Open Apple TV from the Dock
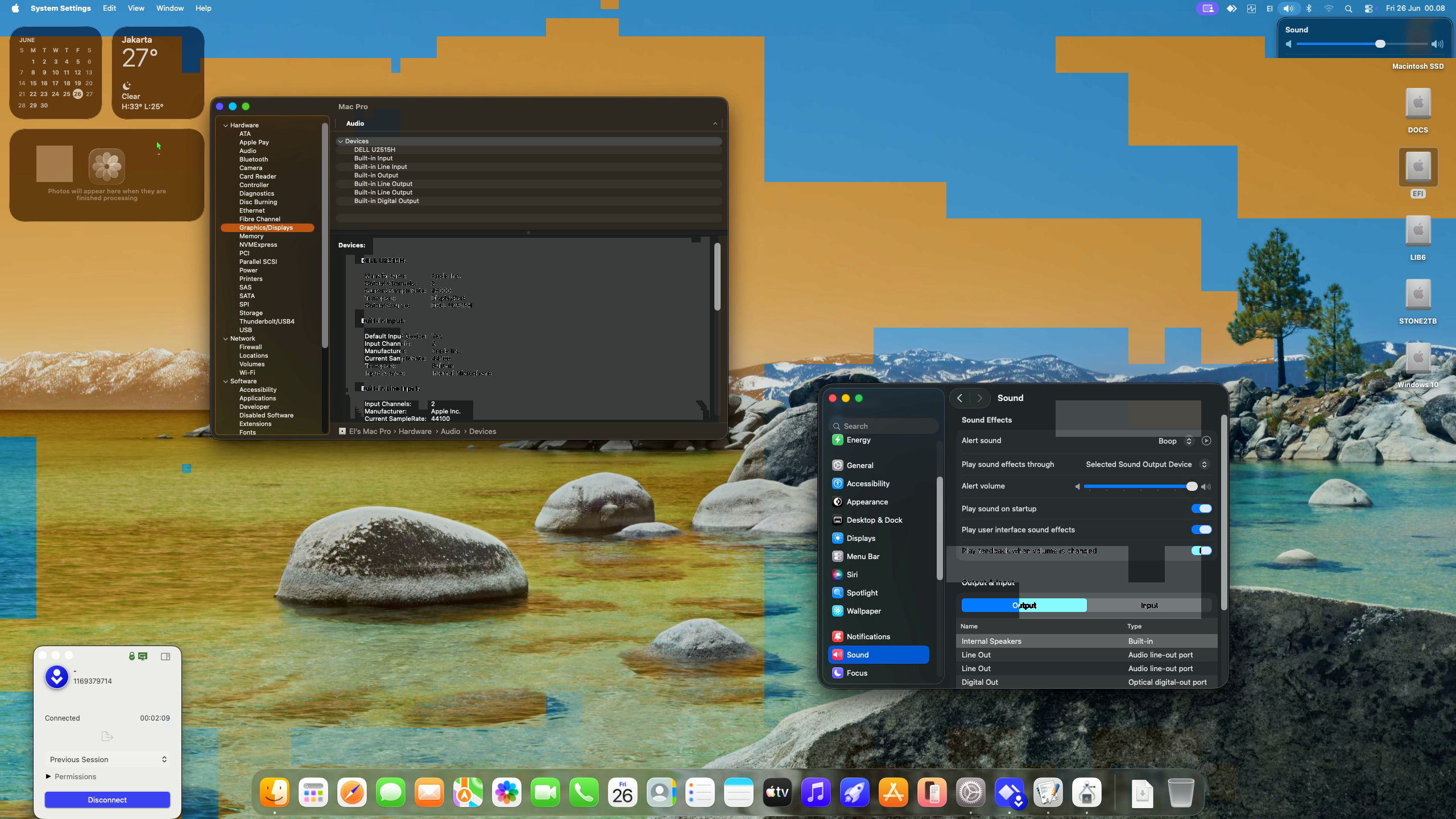Screen dimensions: 1456x819 (x=777, y=792)
